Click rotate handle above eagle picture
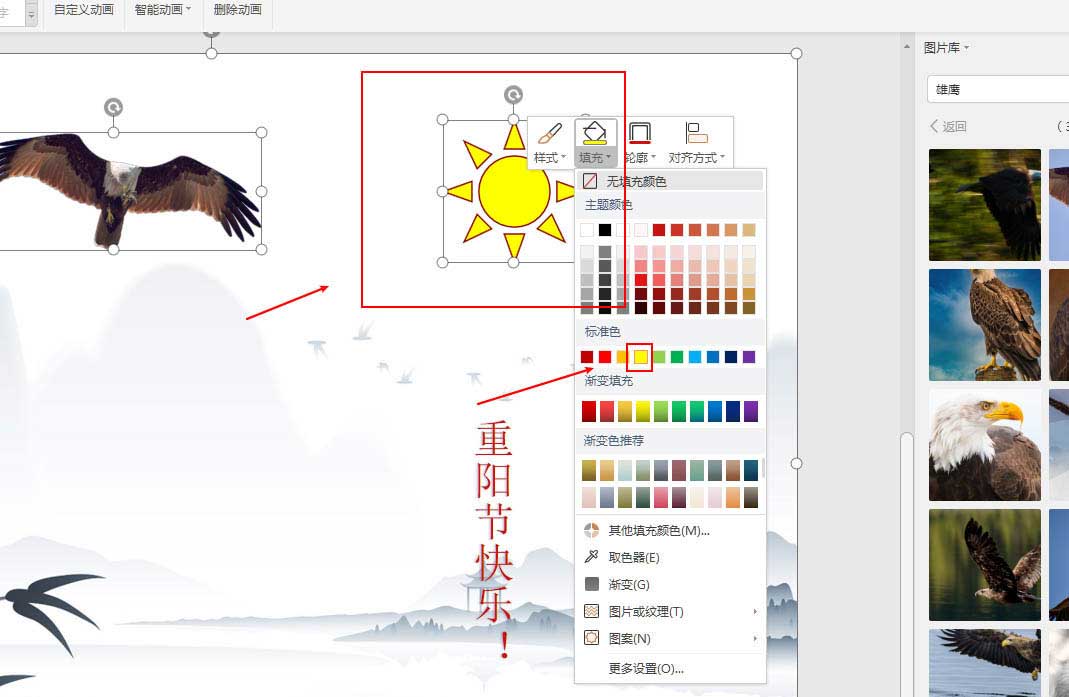Screen dimensions: 1069x697 click(113, 107)
